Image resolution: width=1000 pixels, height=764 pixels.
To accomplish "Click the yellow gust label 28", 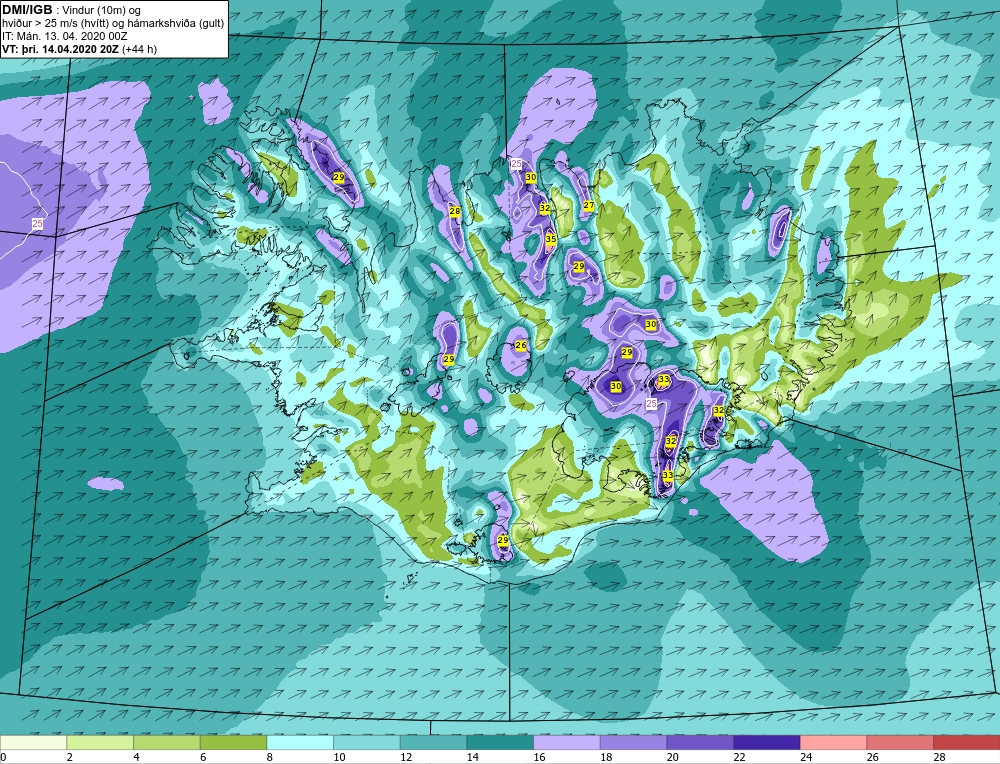I will click(x=455, y=211).
